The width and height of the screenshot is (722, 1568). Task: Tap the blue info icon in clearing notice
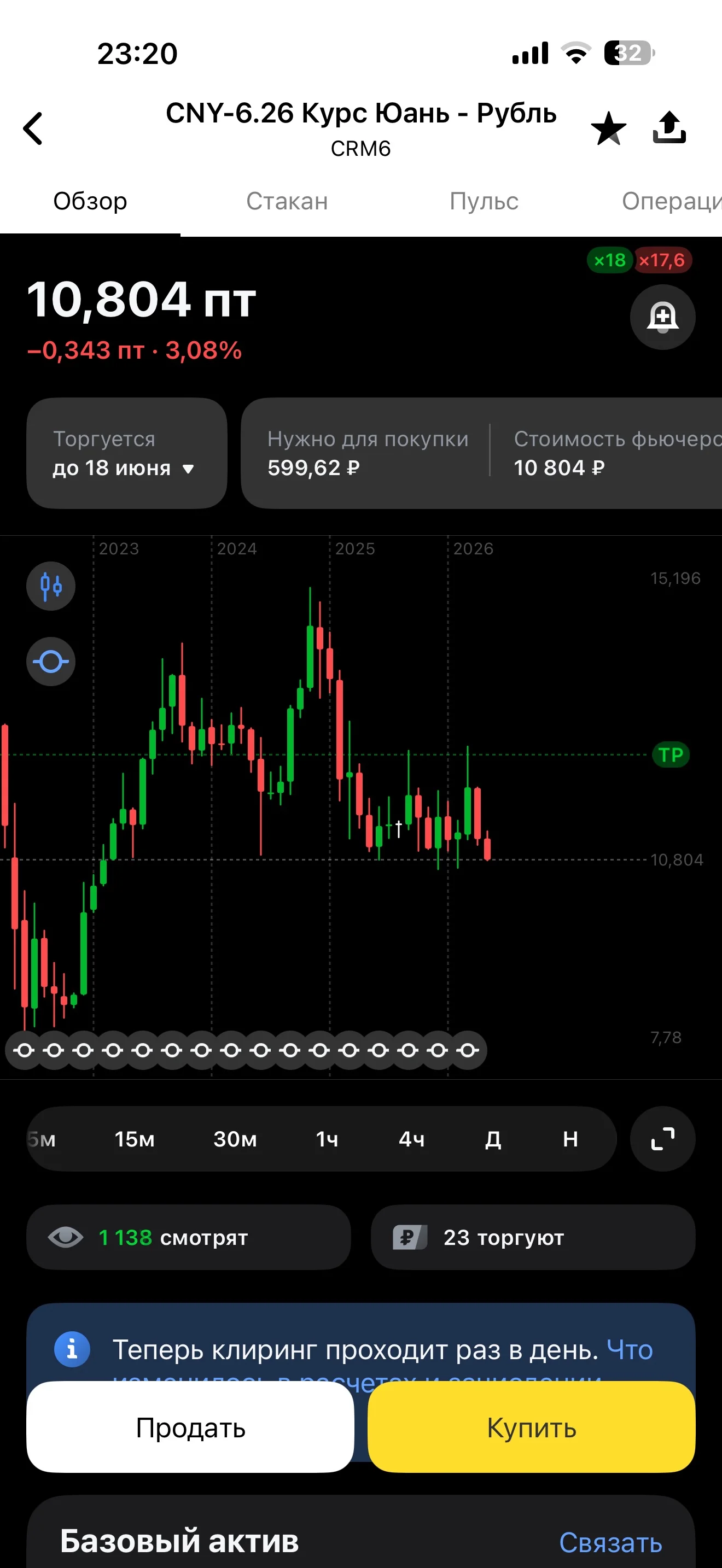point(72,1349)
